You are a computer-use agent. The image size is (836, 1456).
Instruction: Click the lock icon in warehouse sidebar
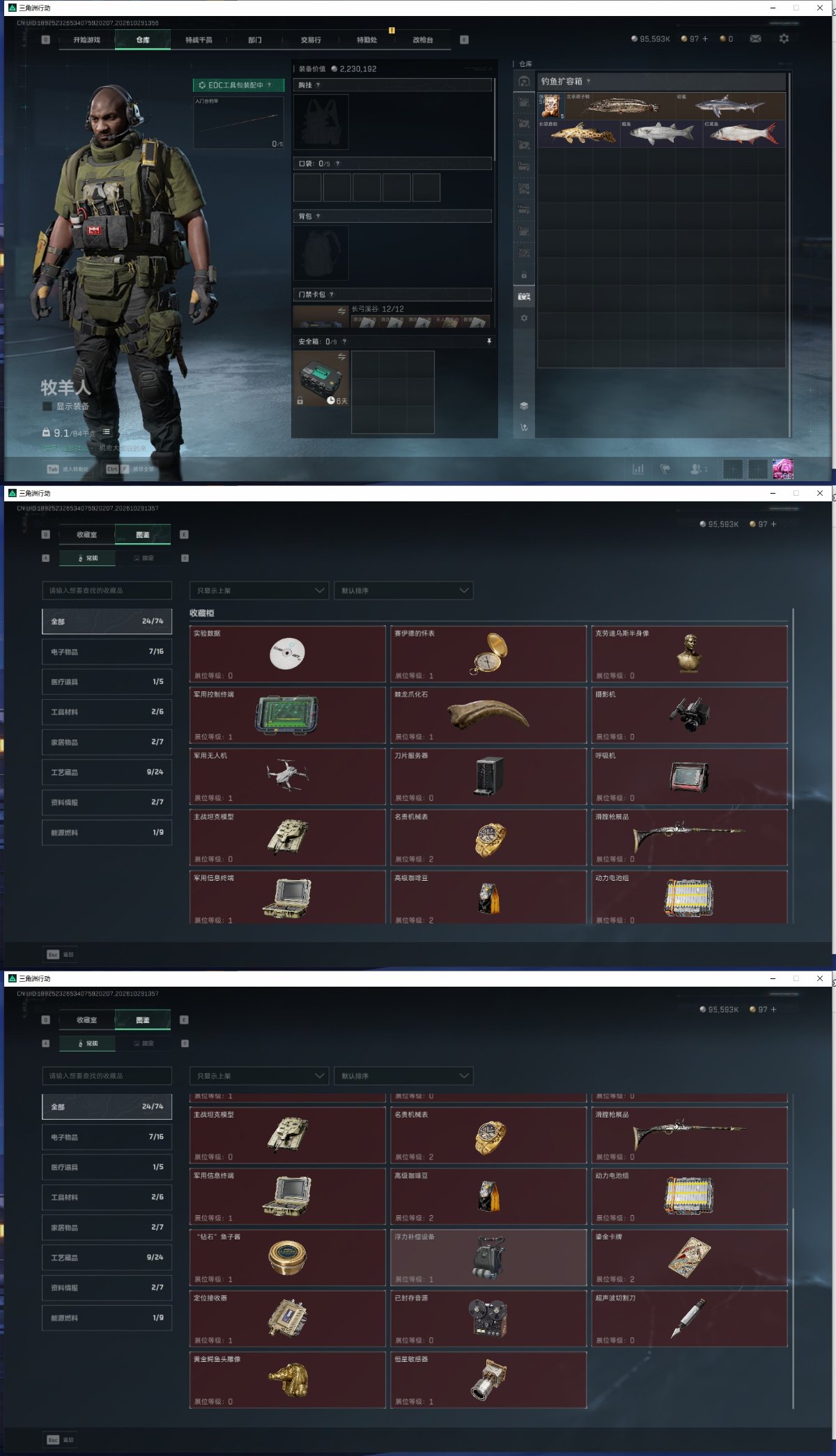(x=524, y=275)
